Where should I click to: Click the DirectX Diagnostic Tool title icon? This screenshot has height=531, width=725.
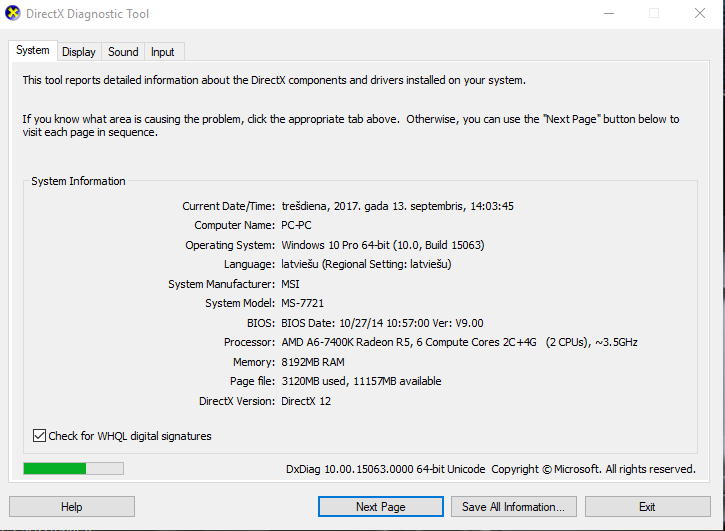pos(12,13)
